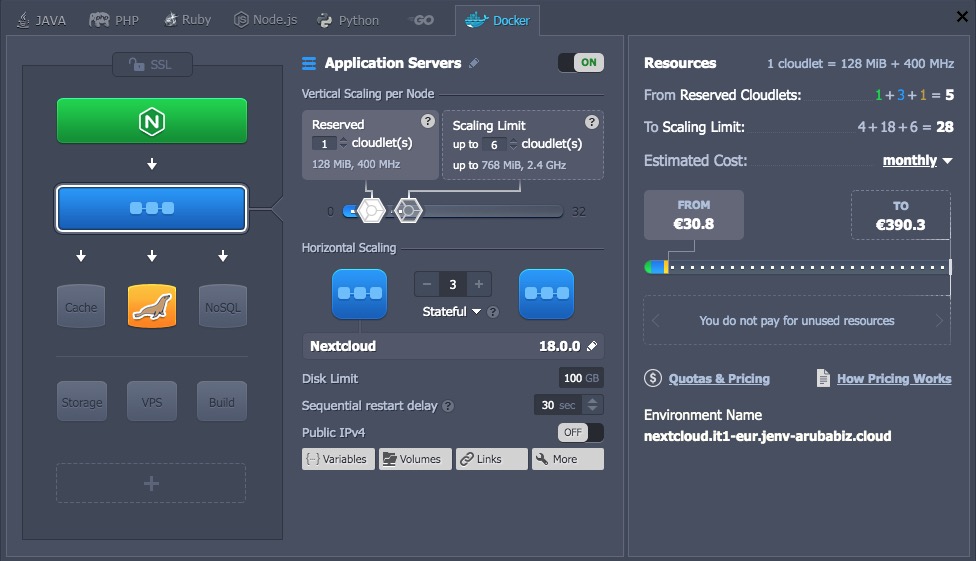Open the Application Servers layer menu
The image size is (976, 561).
coord(309,63)
